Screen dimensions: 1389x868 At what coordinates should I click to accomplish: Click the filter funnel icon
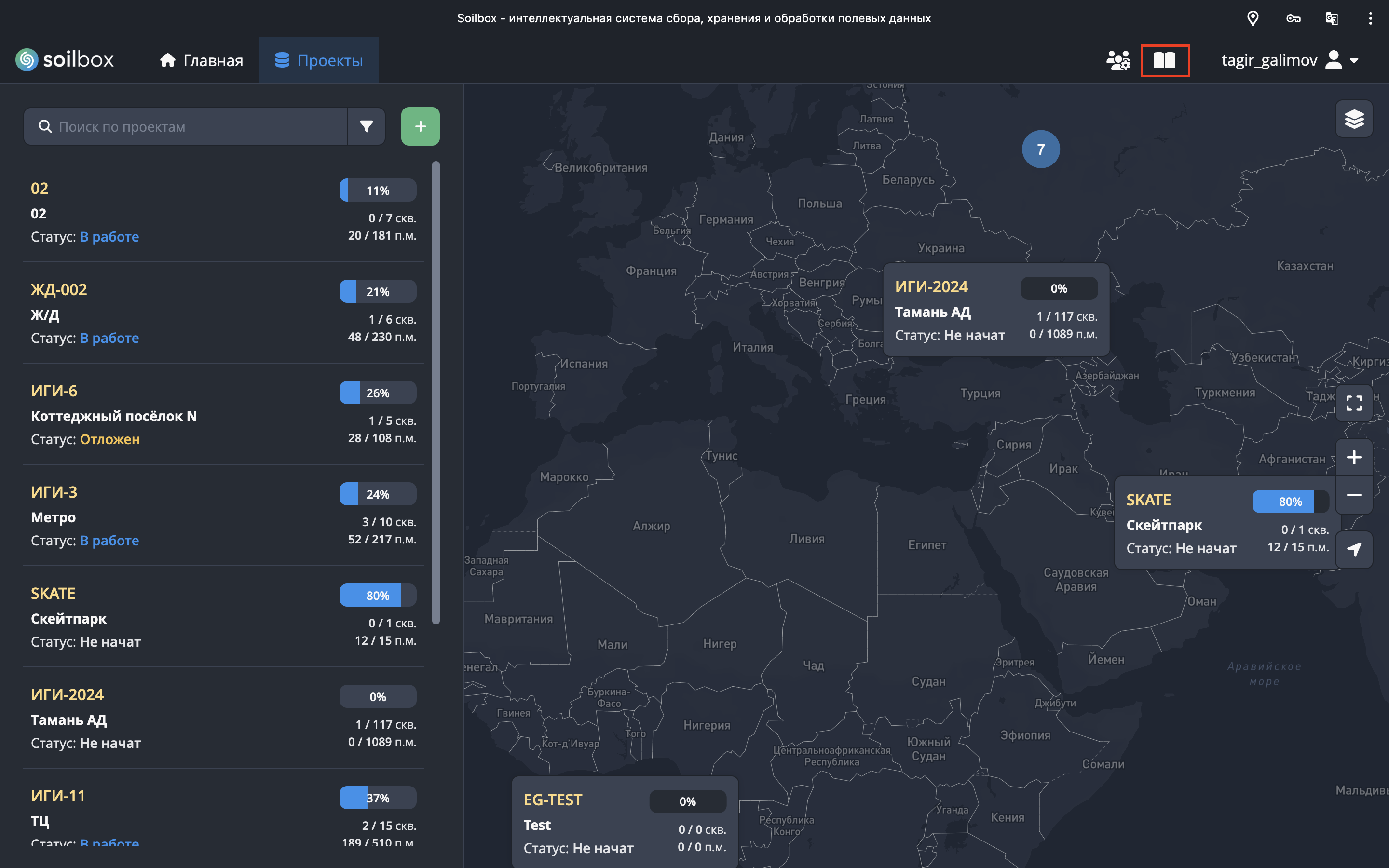click(x=366, y=126)
